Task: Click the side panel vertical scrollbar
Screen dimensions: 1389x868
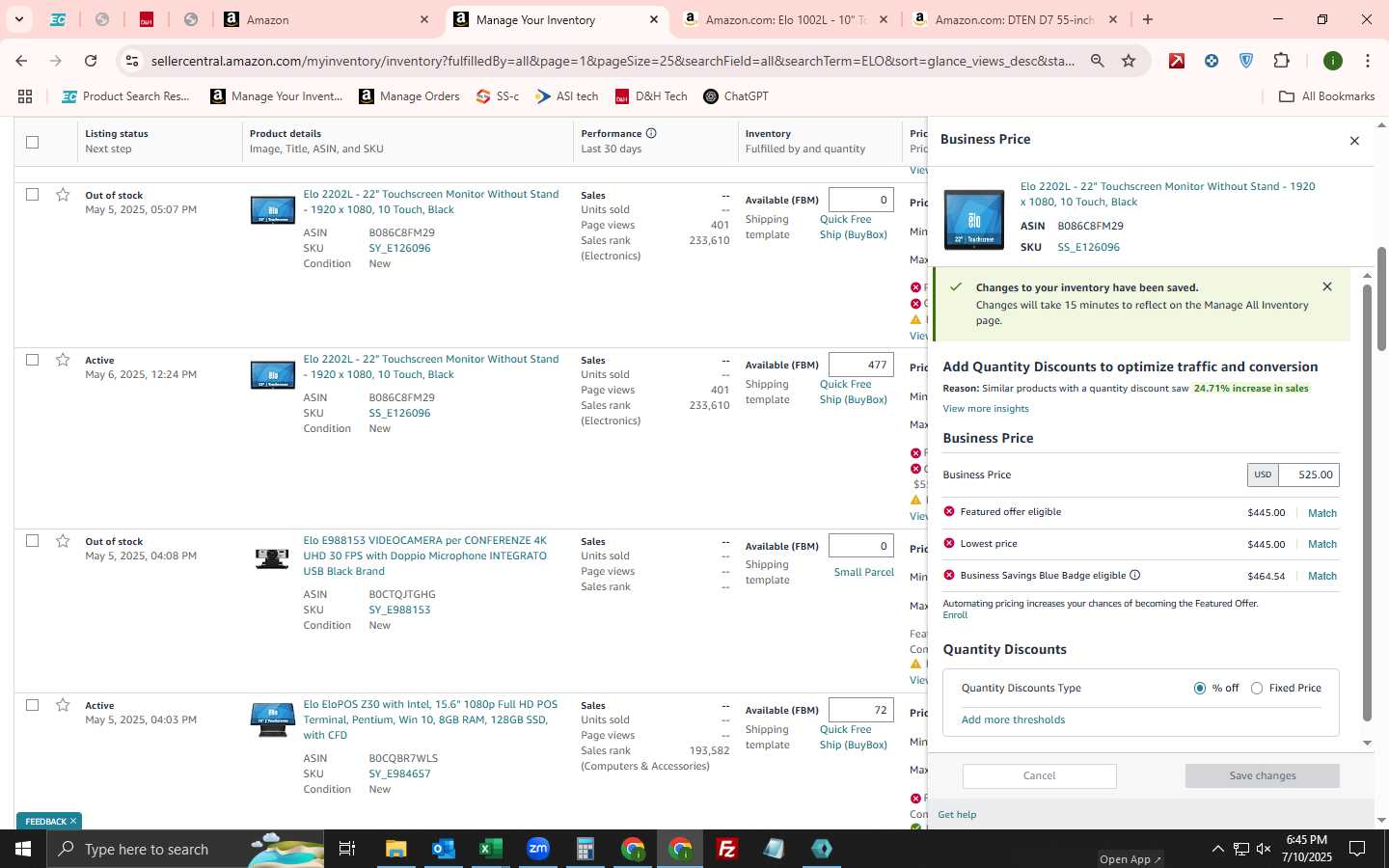Action: 1366,502
